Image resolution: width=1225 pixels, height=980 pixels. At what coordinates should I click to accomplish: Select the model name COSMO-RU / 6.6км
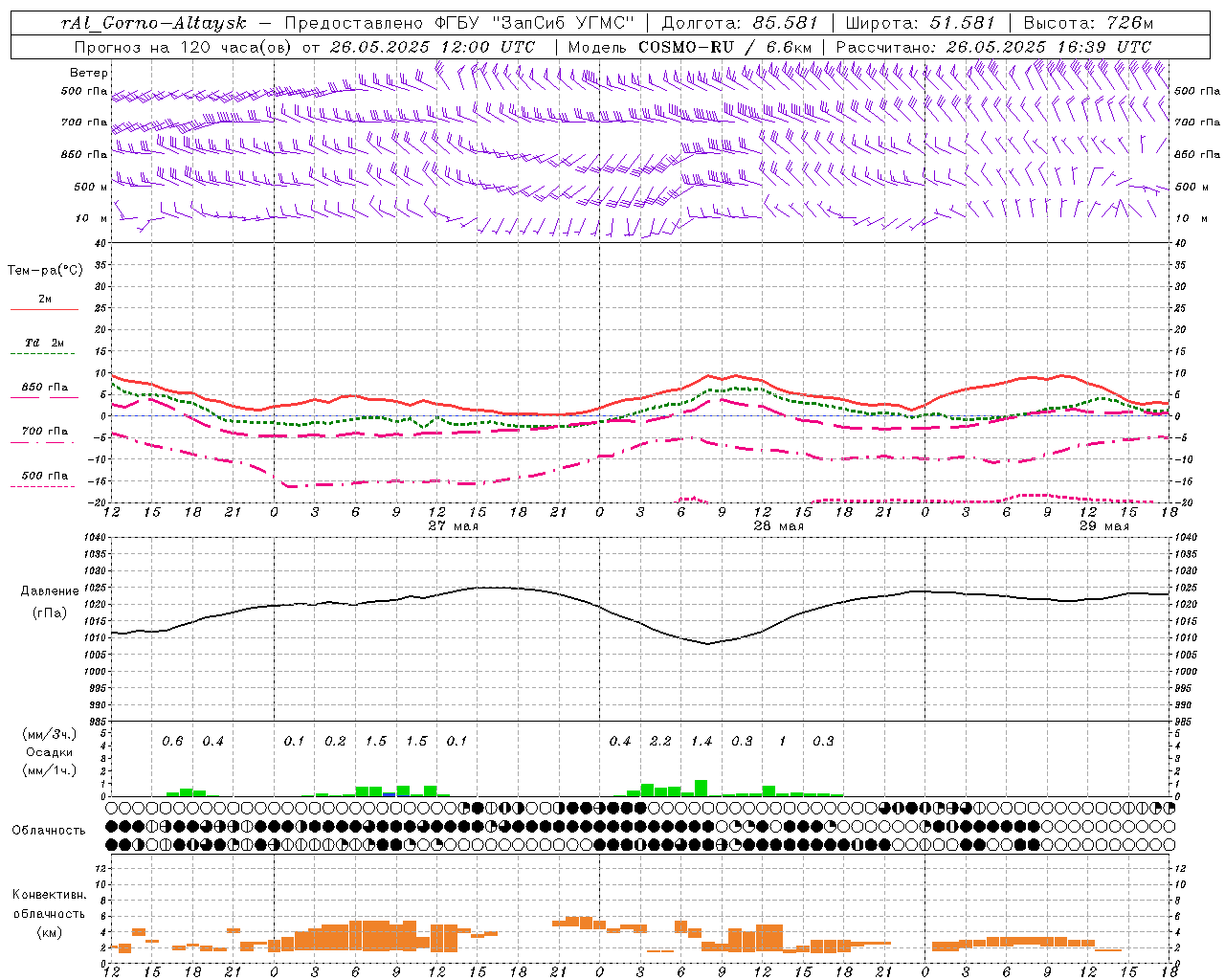[x=725, y=46]
